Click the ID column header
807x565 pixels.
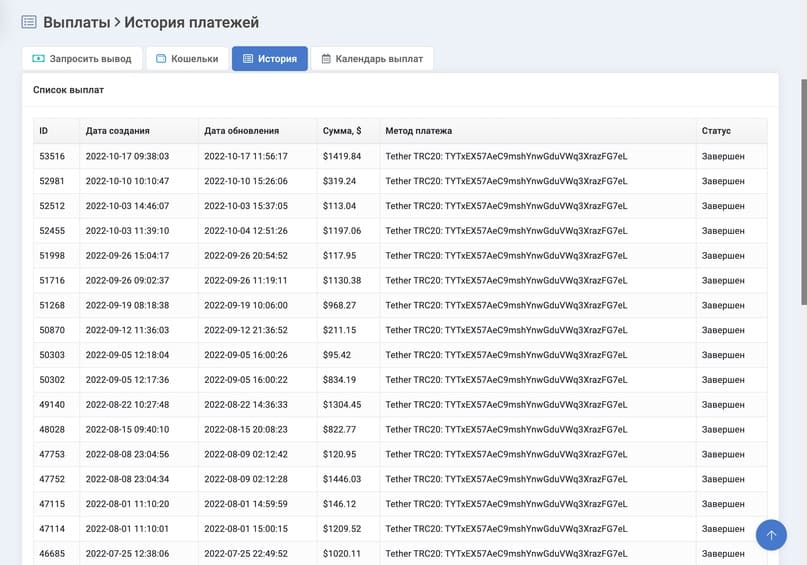pyautogui.click(x=44, y=131)
